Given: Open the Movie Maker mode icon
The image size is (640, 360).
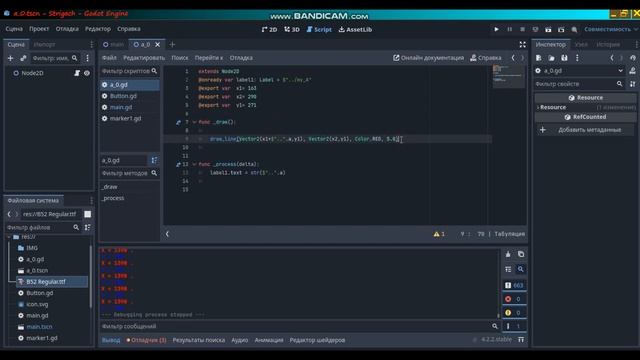Looking at the screenshot, I should (x=574, y=29).
